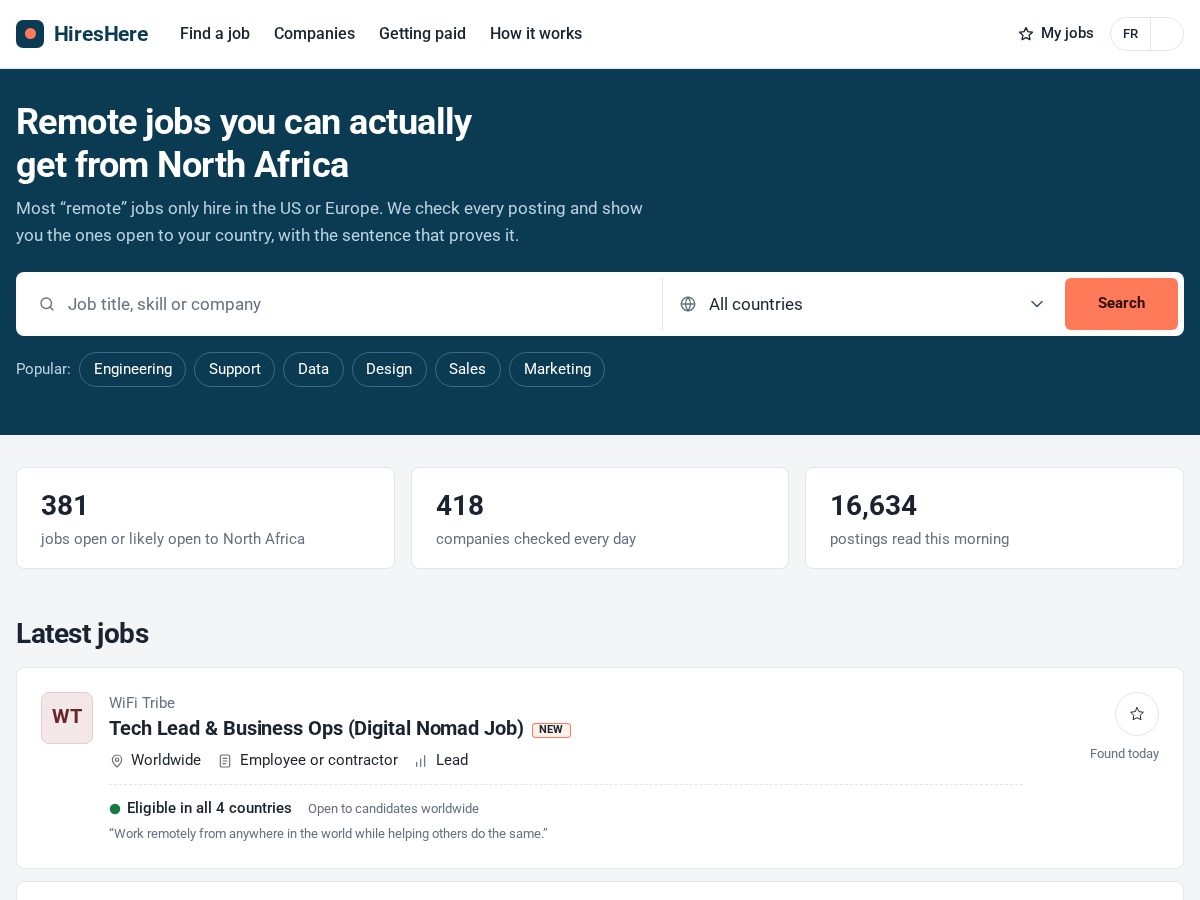Filter by popular Marketing tag
This screenshot has width=1200, height=900.
click(557, 369)
